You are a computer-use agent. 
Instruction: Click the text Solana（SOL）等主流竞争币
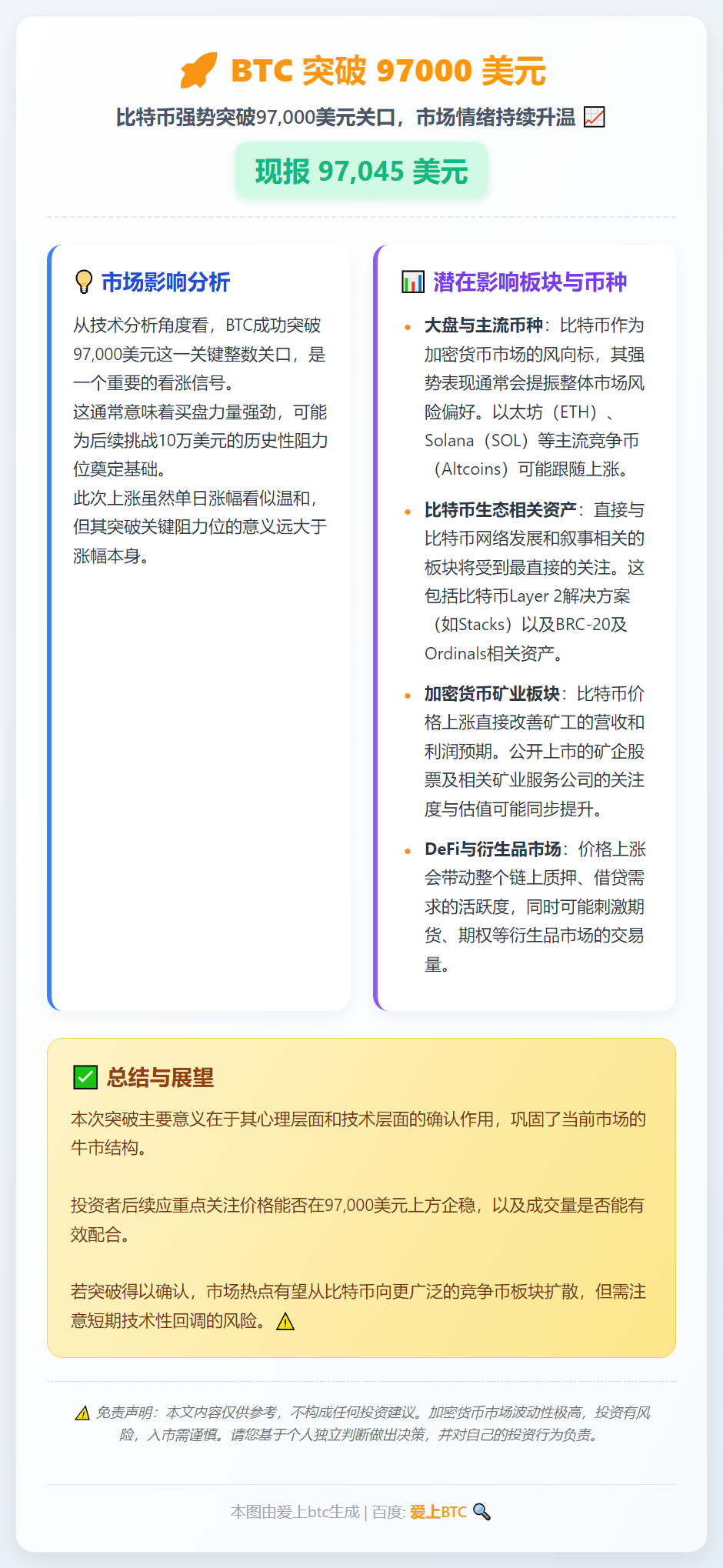click(x=532, y=441)
